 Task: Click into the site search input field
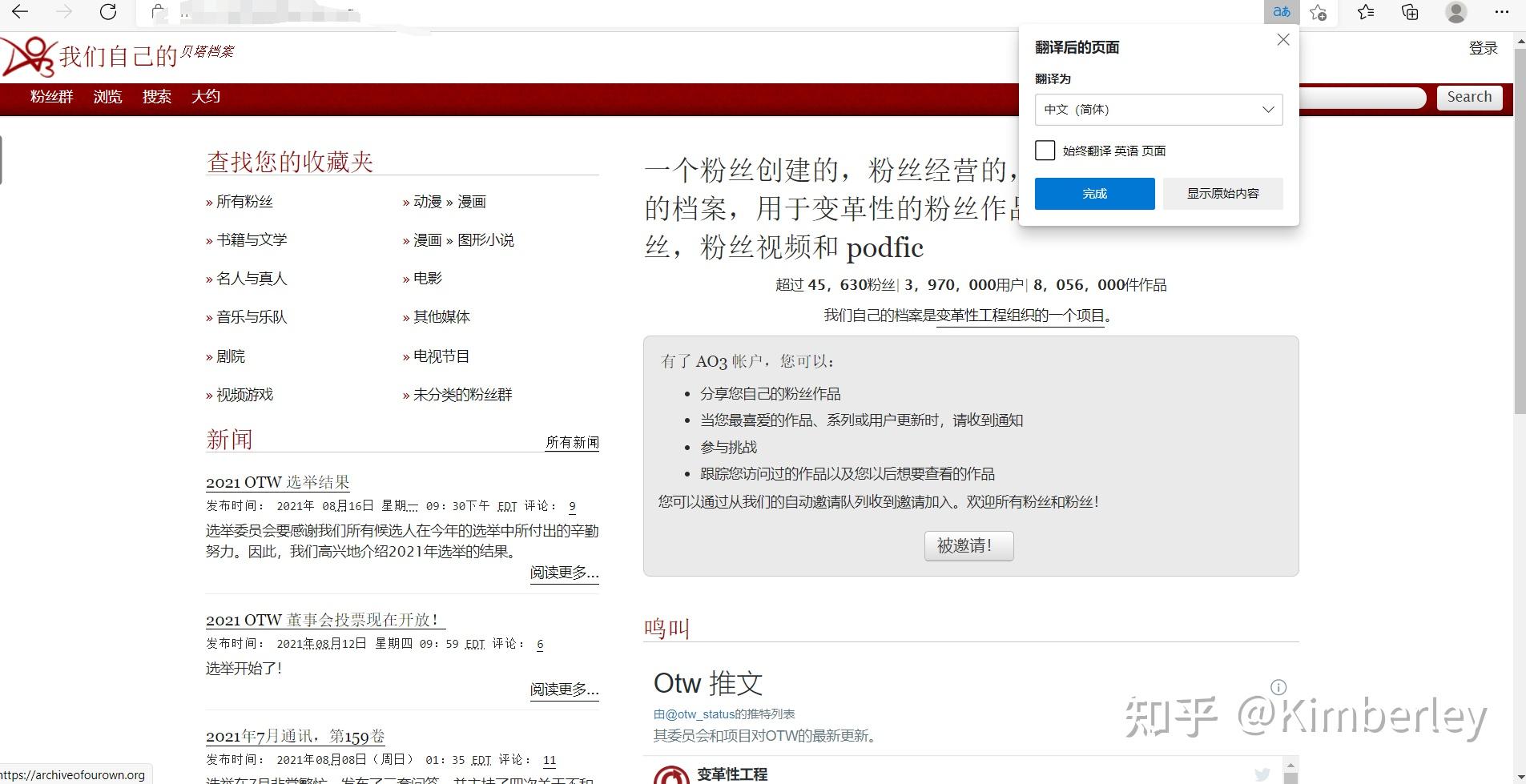[x=1362, y=98]
